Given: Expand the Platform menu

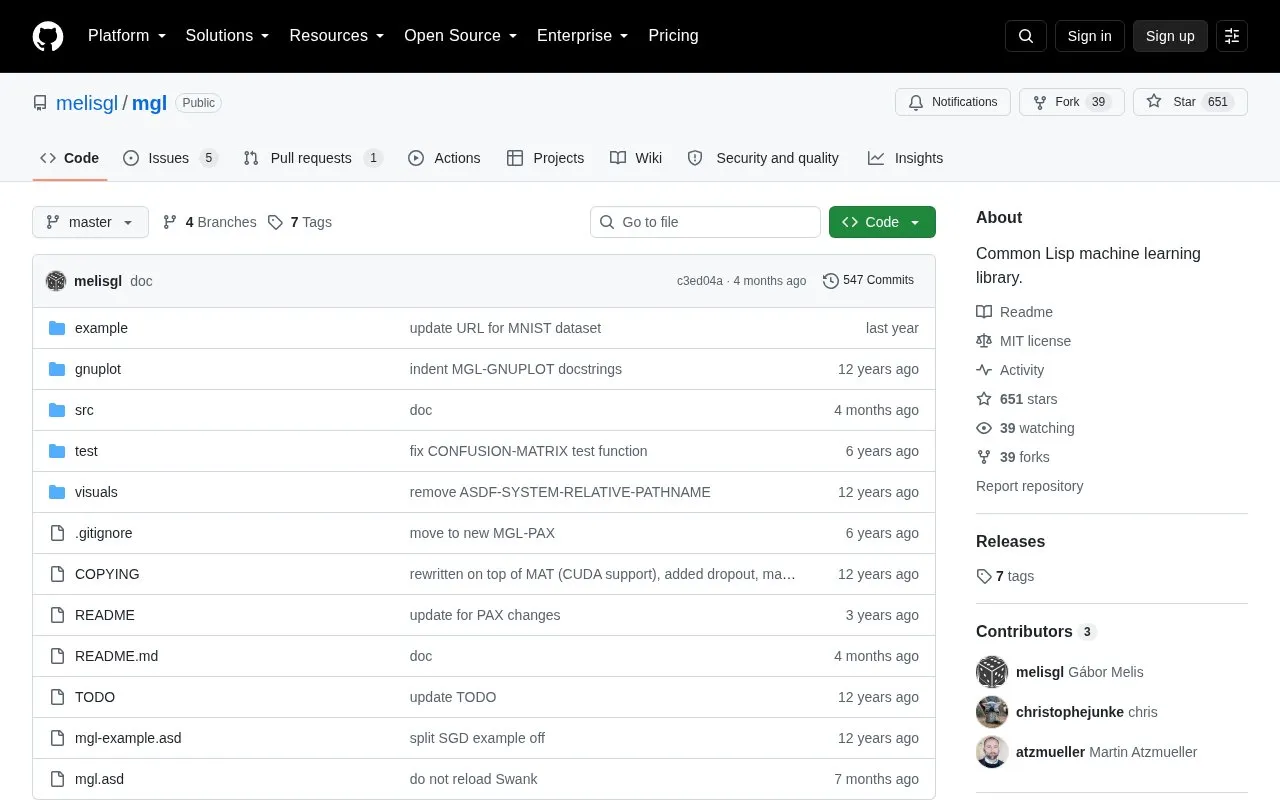Looking at the screenshot, I should click(127, 36).
